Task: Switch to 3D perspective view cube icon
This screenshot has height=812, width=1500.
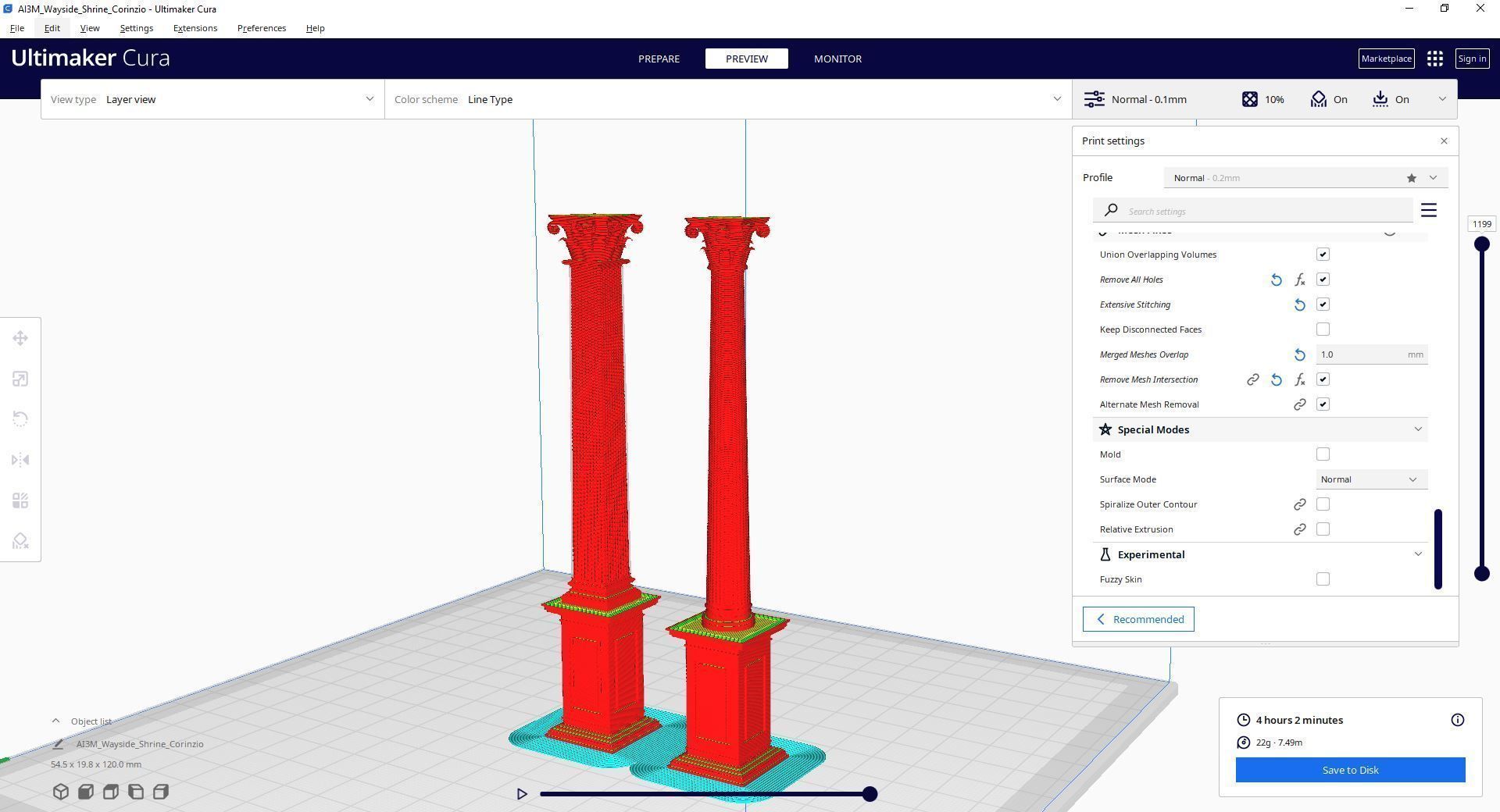Action: click(61, 792)
